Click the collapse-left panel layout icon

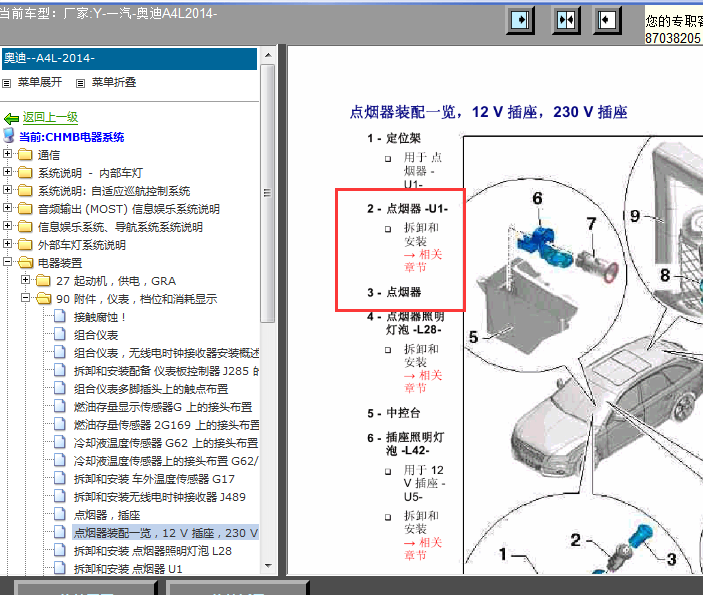coord(607,20)
